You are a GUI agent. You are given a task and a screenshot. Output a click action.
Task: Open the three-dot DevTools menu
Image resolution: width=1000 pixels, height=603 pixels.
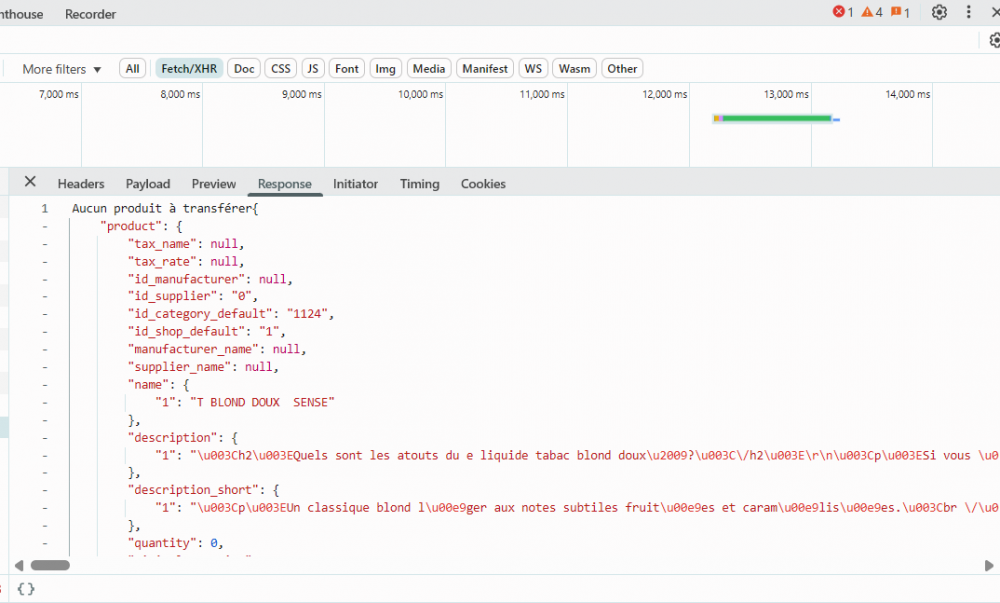pyautogui.click(x=968, y=13)
